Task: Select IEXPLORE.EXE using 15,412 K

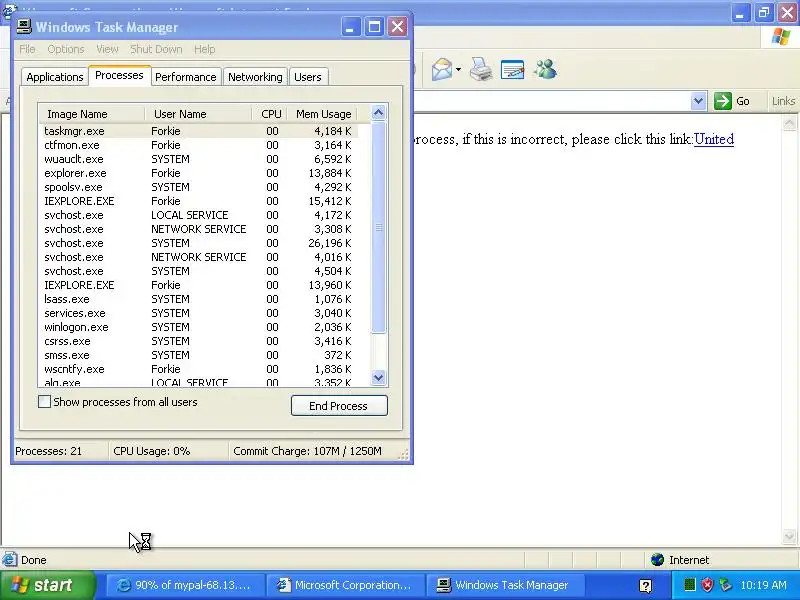Action: [198, 201]
